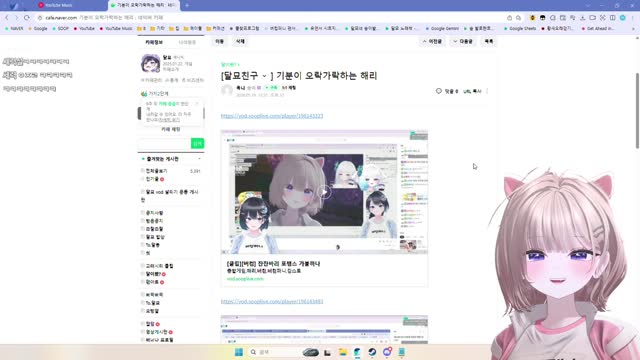Open the 고마시의 줍줍 board
This screenshot has width=640, height=360.
(x=160, y=266)
